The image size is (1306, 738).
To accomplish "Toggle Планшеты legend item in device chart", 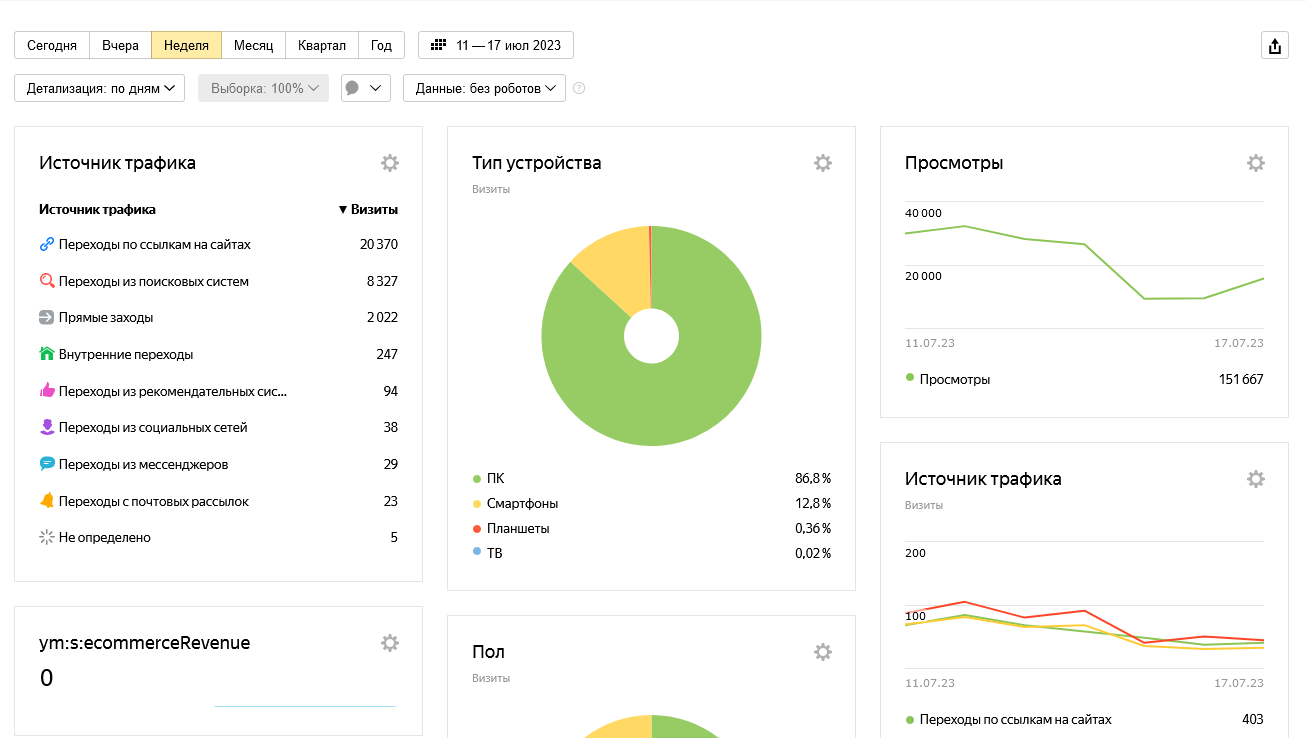I will pyautogui.click(x=517, y=528).
